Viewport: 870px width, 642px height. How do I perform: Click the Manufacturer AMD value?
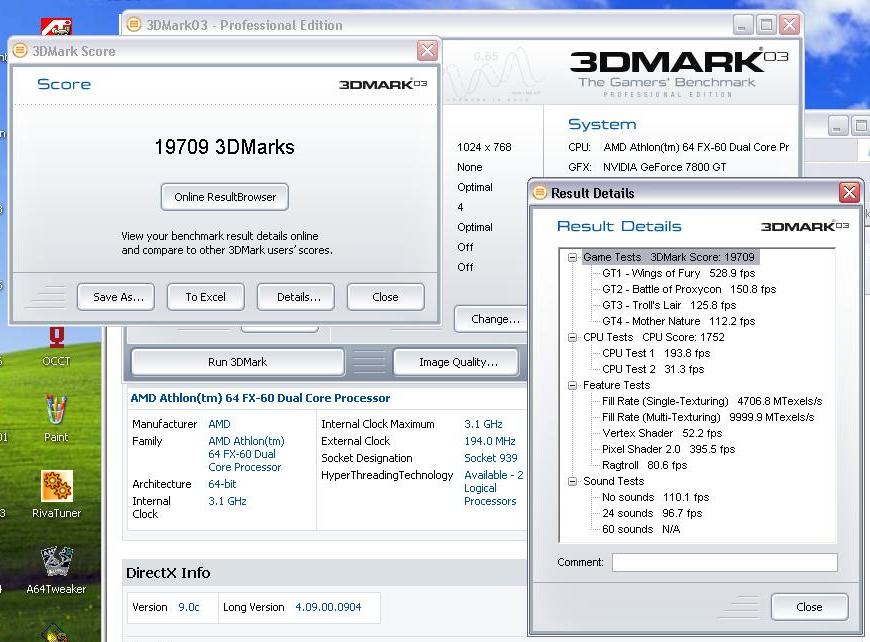[219, 424]
